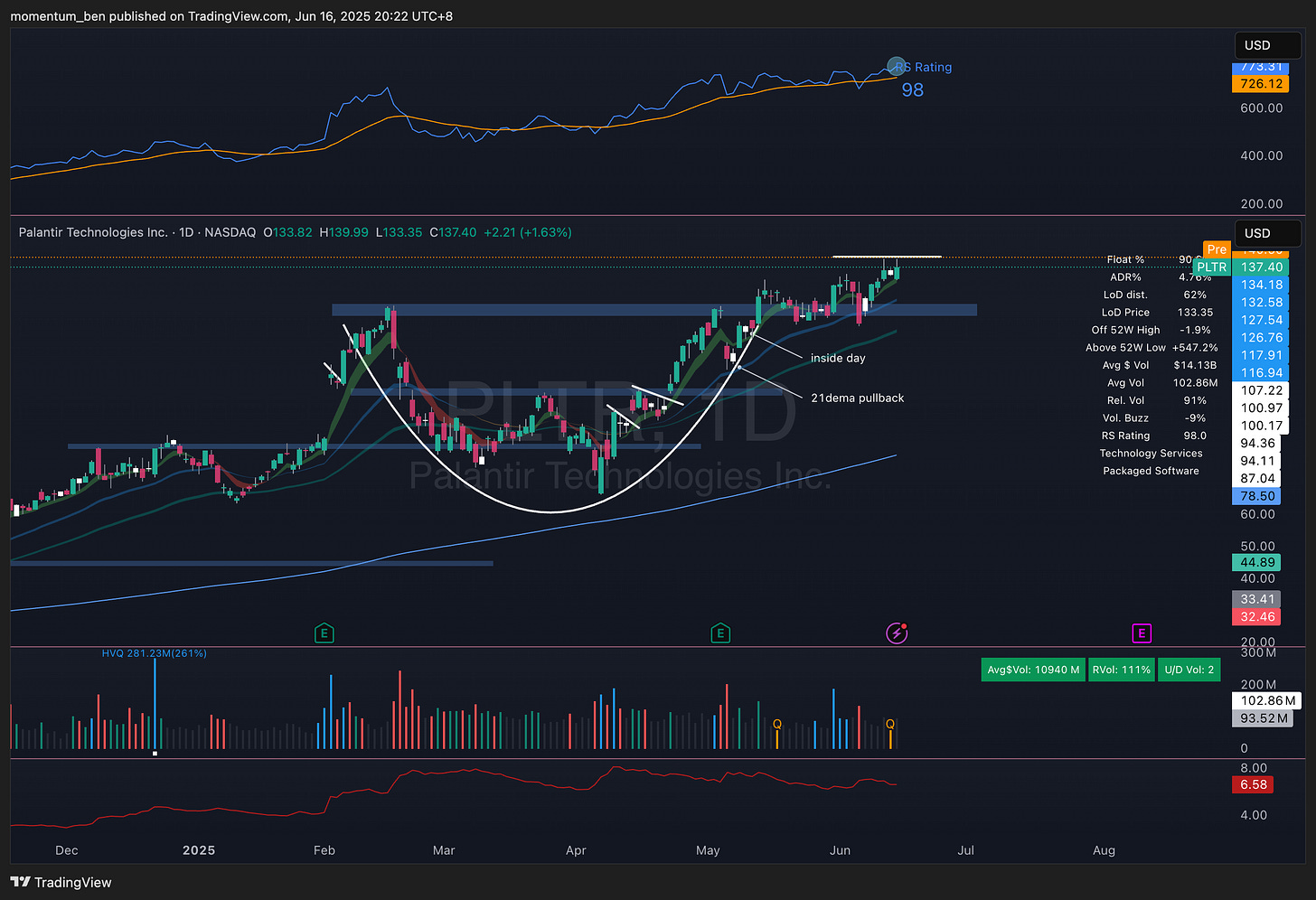The image size is (1316, 900).
Task: Click the U/D Vol: 2 badge
Action: 1189,670
